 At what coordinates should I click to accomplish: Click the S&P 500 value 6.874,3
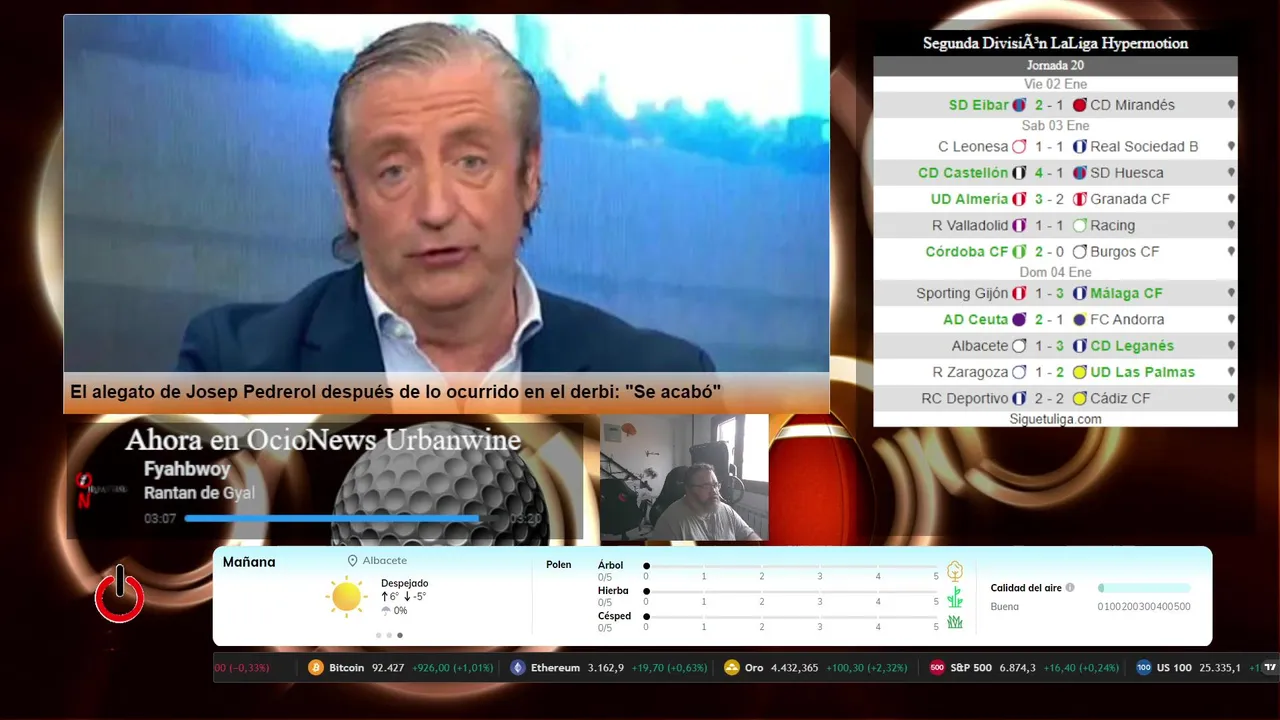1018,668
